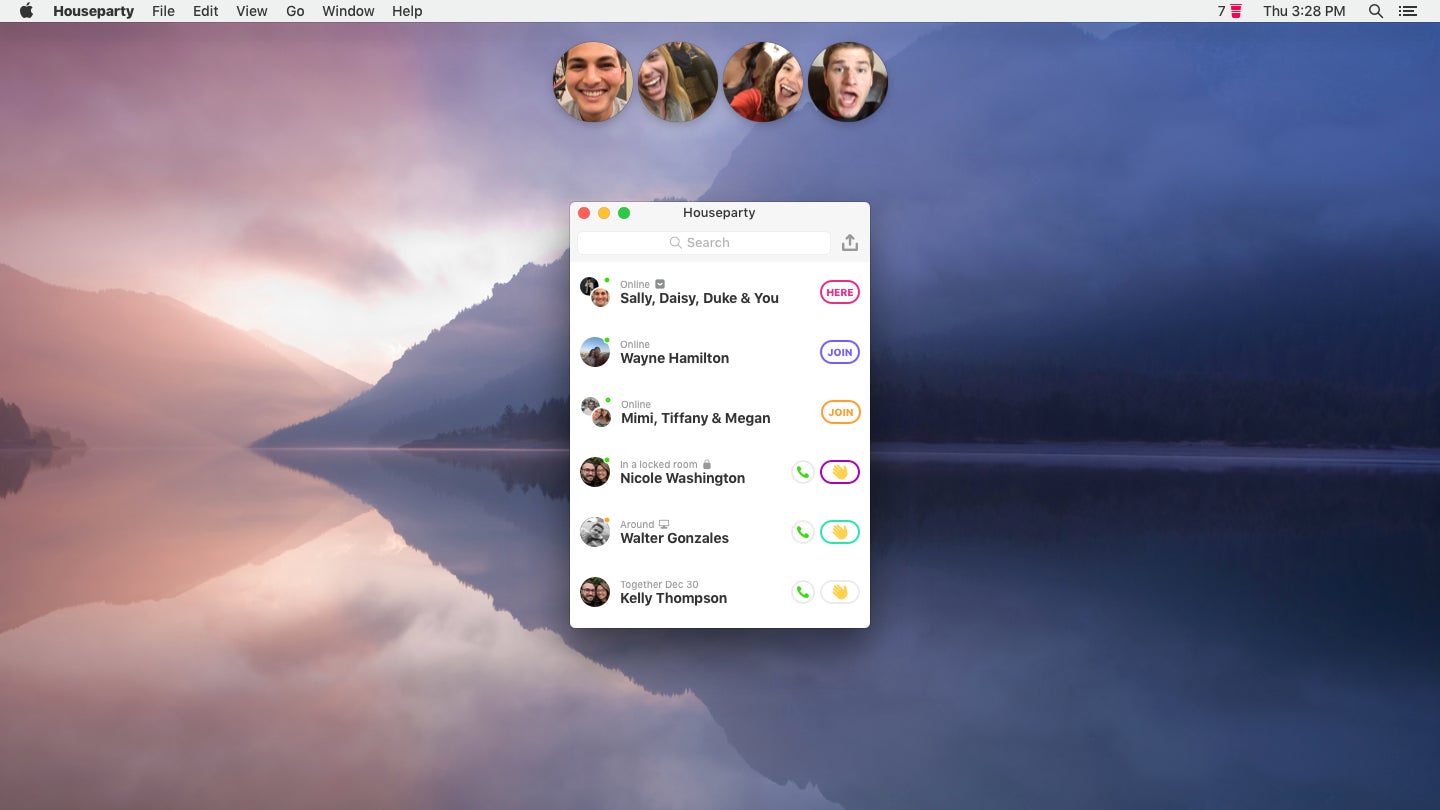The image size is (1440, 810).
Task: Wave at Kelly Thompson
Action: [840, 592]
